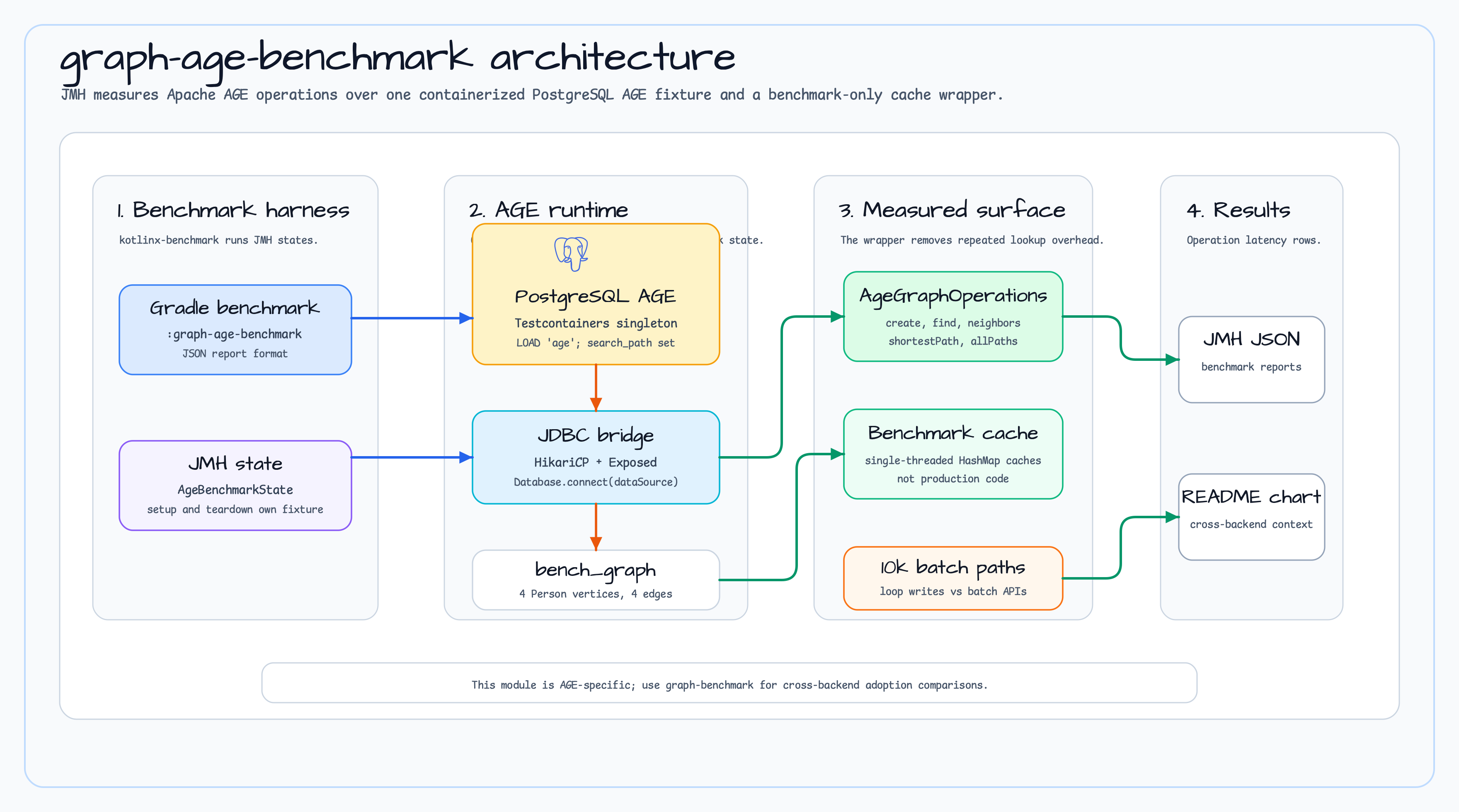Click the JDBC bridge node
This screenshot has height=812, width=1459.
coord(595,457)
